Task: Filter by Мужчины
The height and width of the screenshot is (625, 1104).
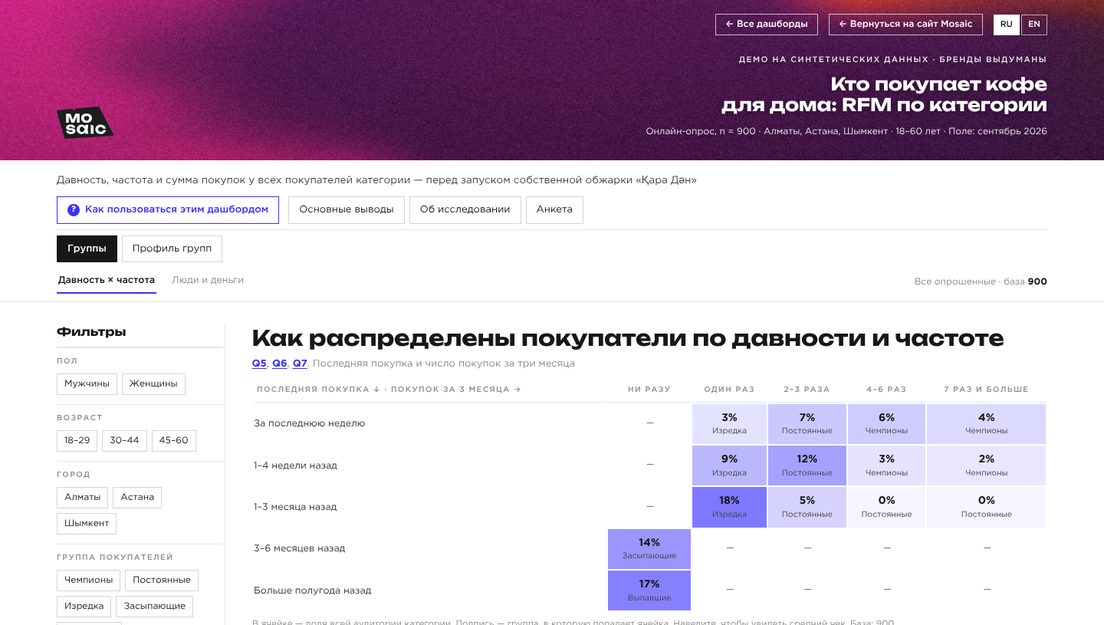Action: pos(87,384)
